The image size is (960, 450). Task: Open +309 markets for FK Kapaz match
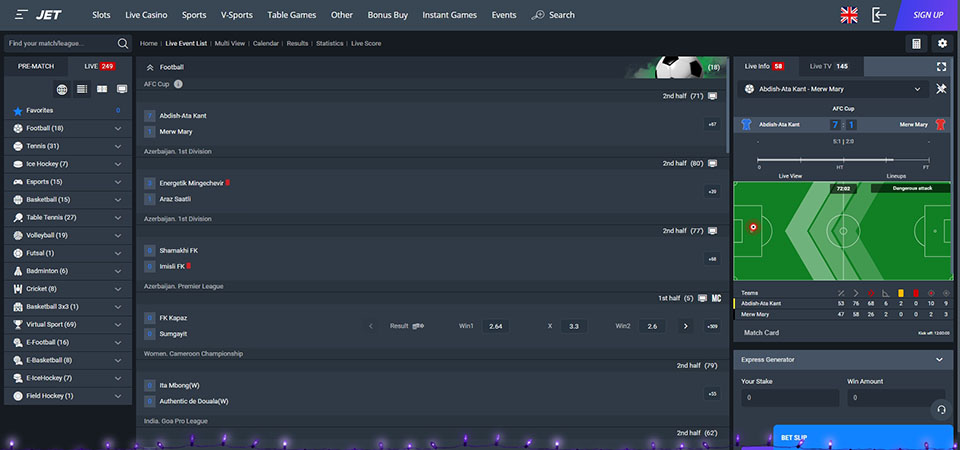click(x=712, y=326)
